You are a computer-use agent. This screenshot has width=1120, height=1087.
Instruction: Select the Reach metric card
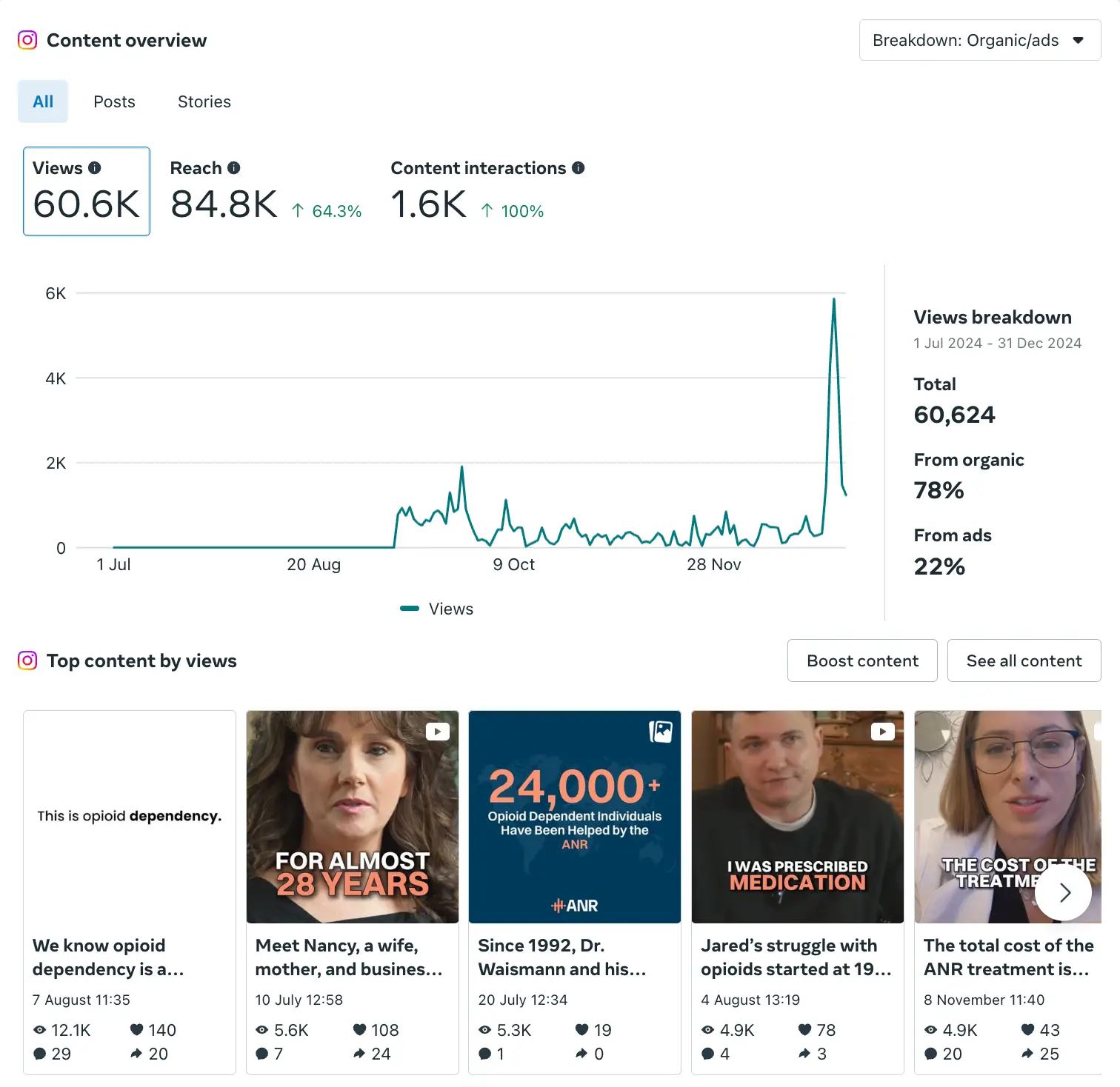click(x=265, y=191)
